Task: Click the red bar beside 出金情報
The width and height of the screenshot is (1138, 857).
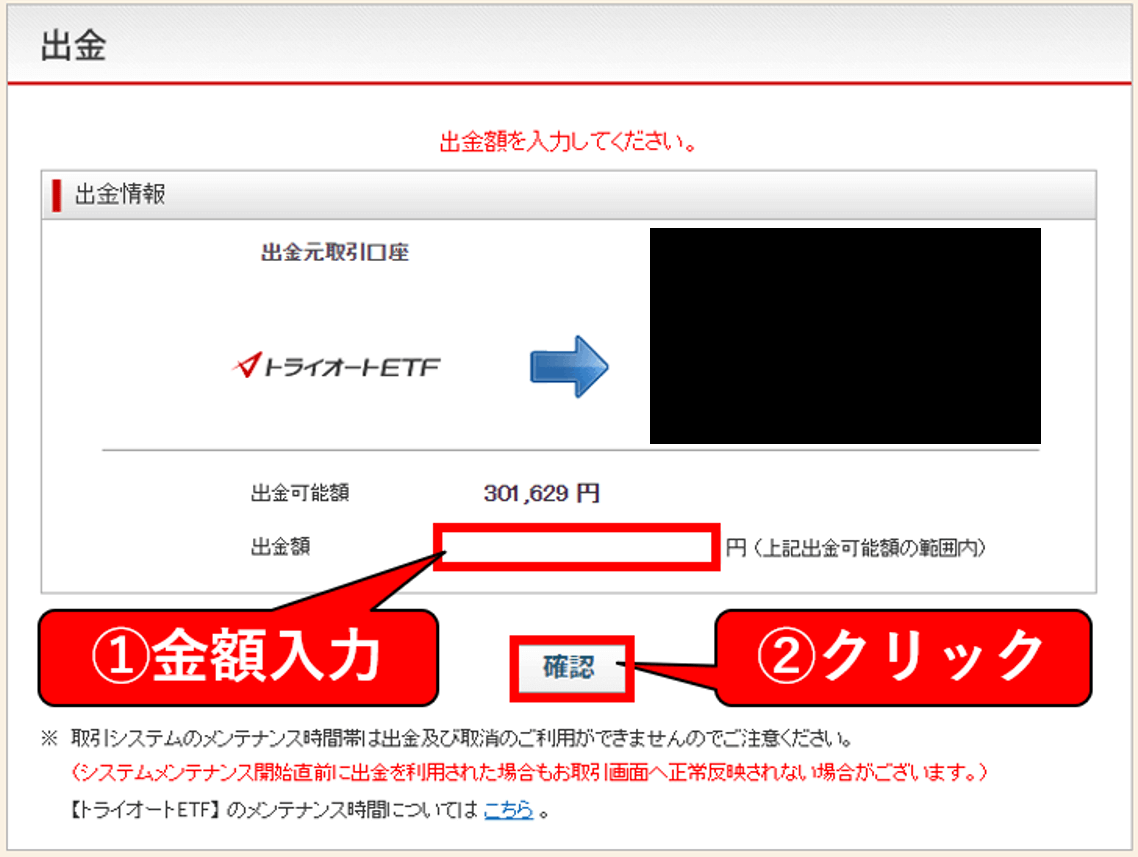Action: coord(56,194)
